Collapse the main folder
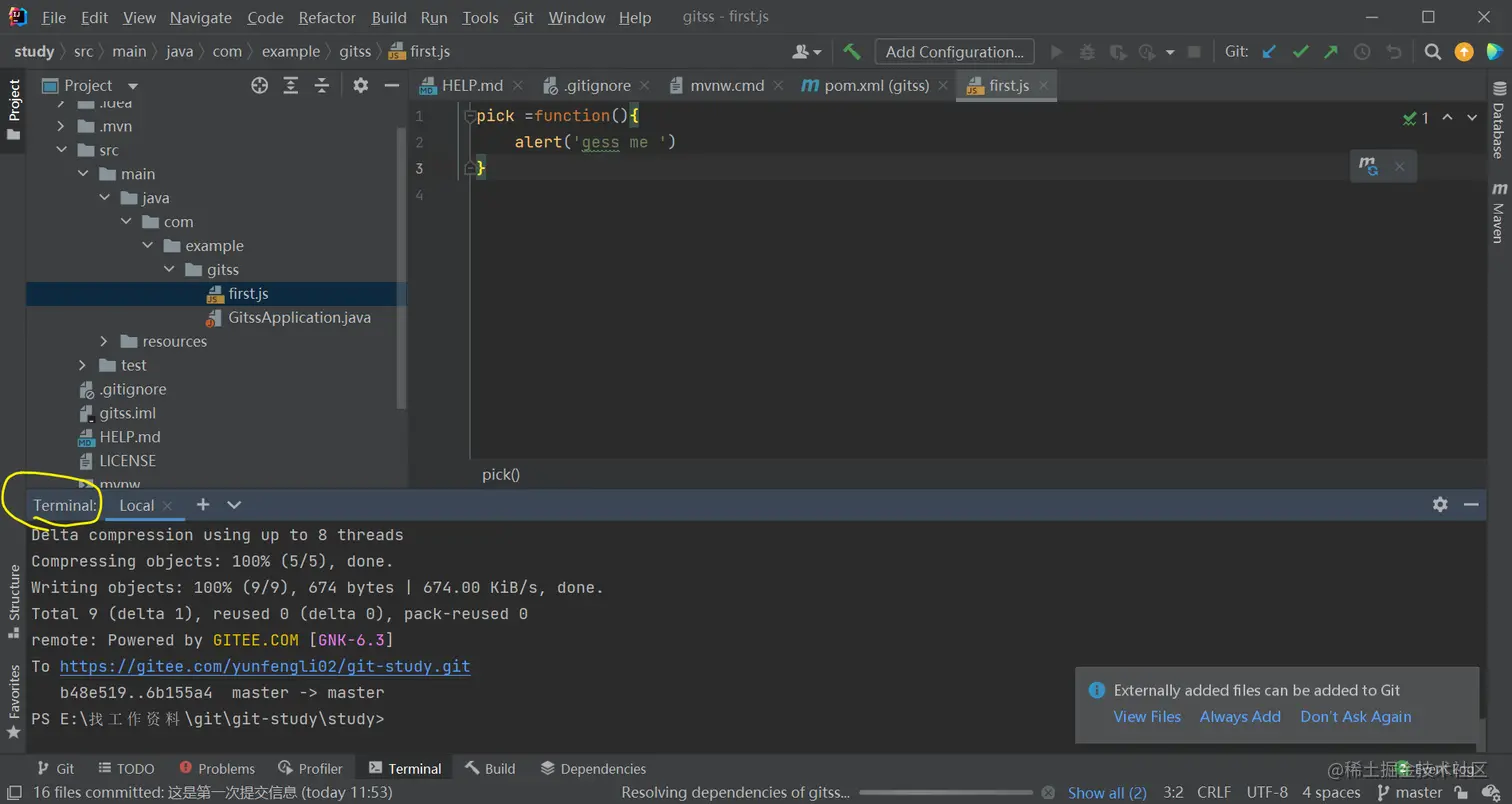 pyautogui.click(x=83, y=174)
